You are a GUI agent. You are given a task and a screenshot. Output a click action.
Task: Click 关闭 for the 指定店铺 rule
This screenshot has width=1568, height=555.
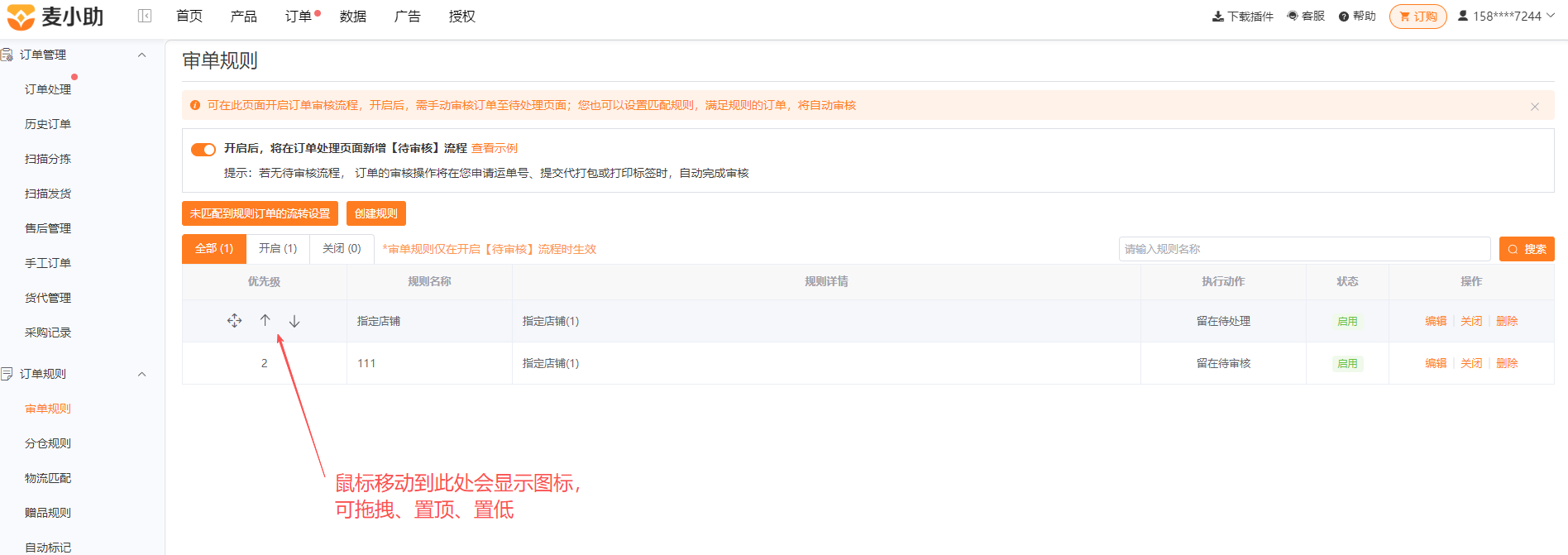(1471, 321)
